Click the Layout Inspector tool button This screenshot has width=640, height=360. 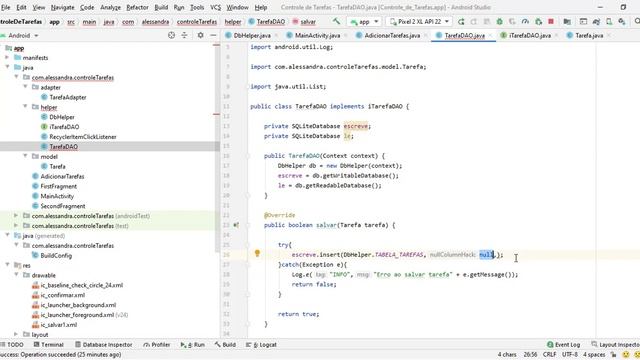tap(616, 344)
